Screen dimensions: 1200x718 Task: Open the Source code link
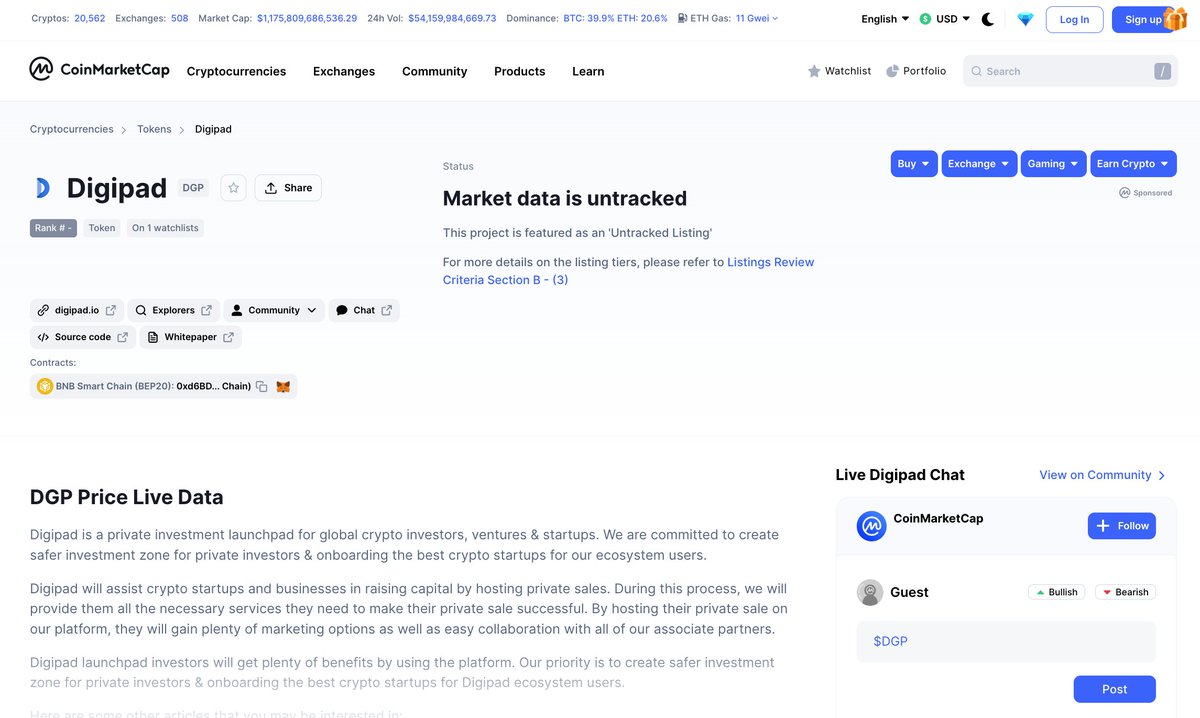[81, 337]
